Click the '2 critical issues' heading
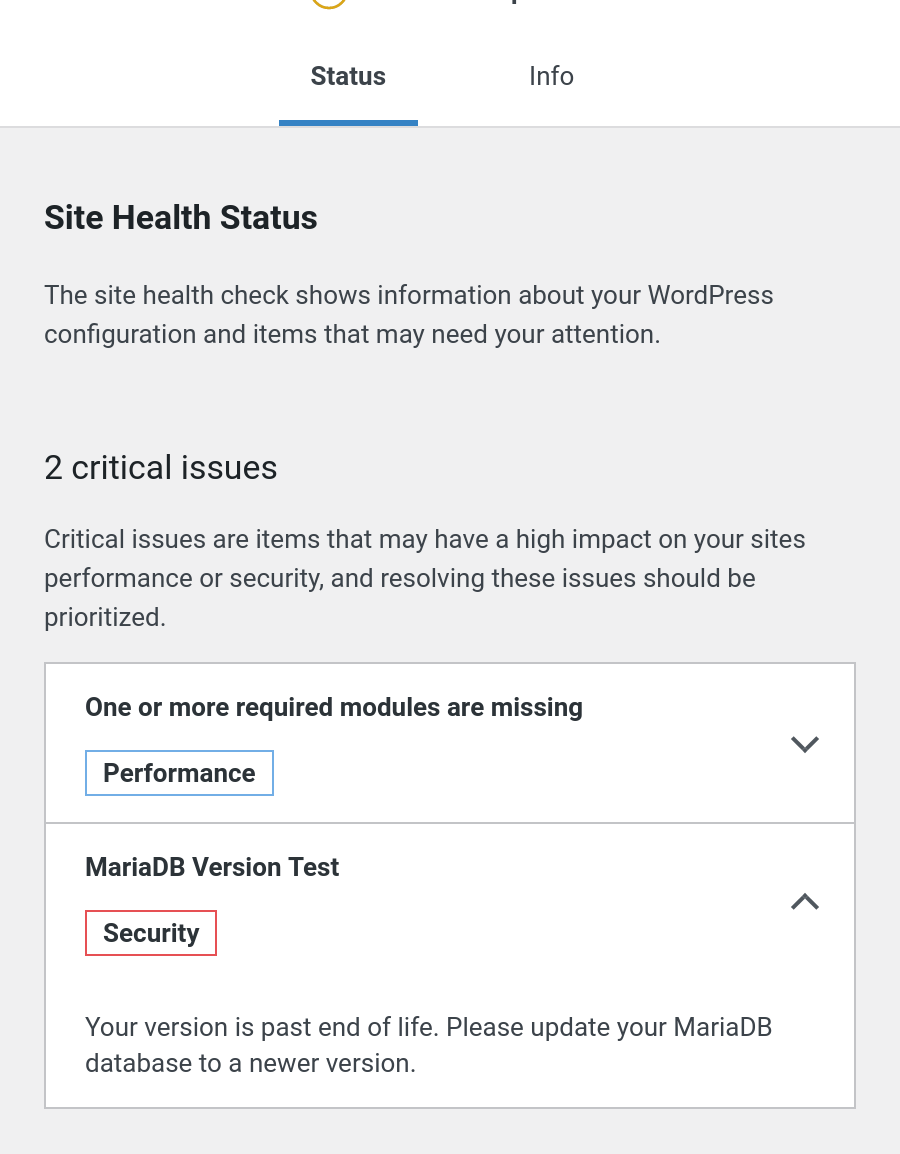The height and width of the screenshot is (1154, 900). point(160,468)
